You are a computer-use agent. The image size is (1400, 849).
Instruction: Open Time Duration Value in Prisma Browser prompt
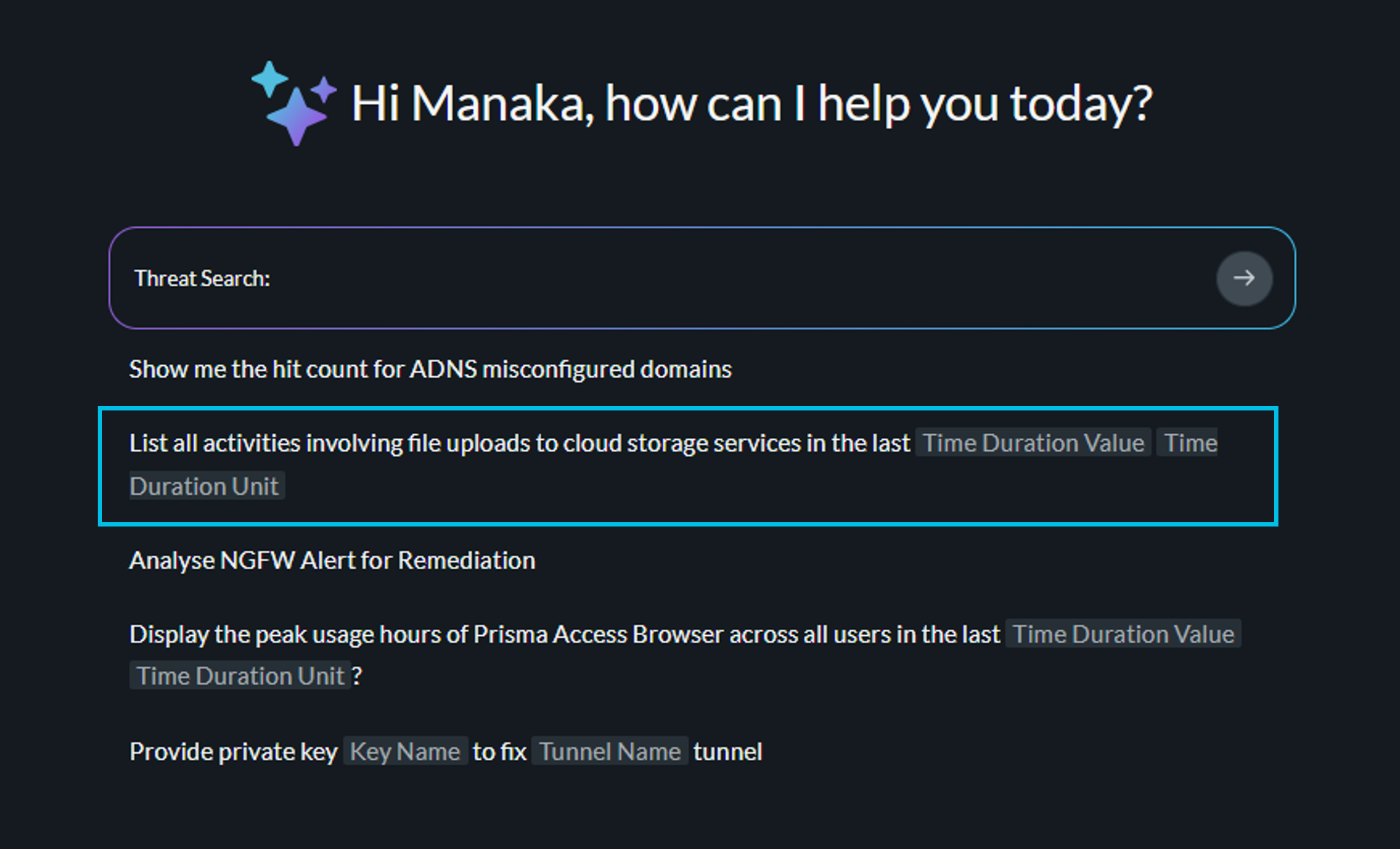(1123, 634)
